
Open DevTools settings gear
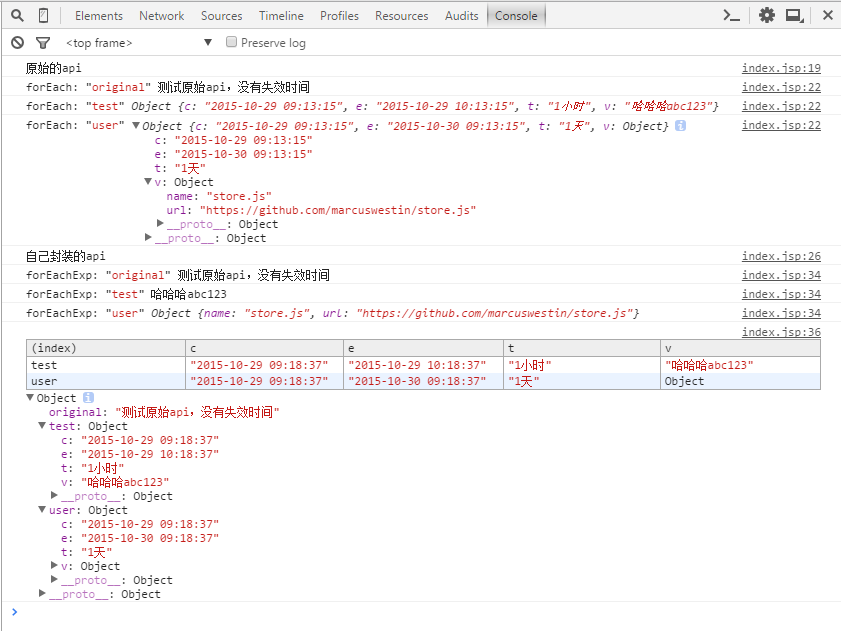767,16
